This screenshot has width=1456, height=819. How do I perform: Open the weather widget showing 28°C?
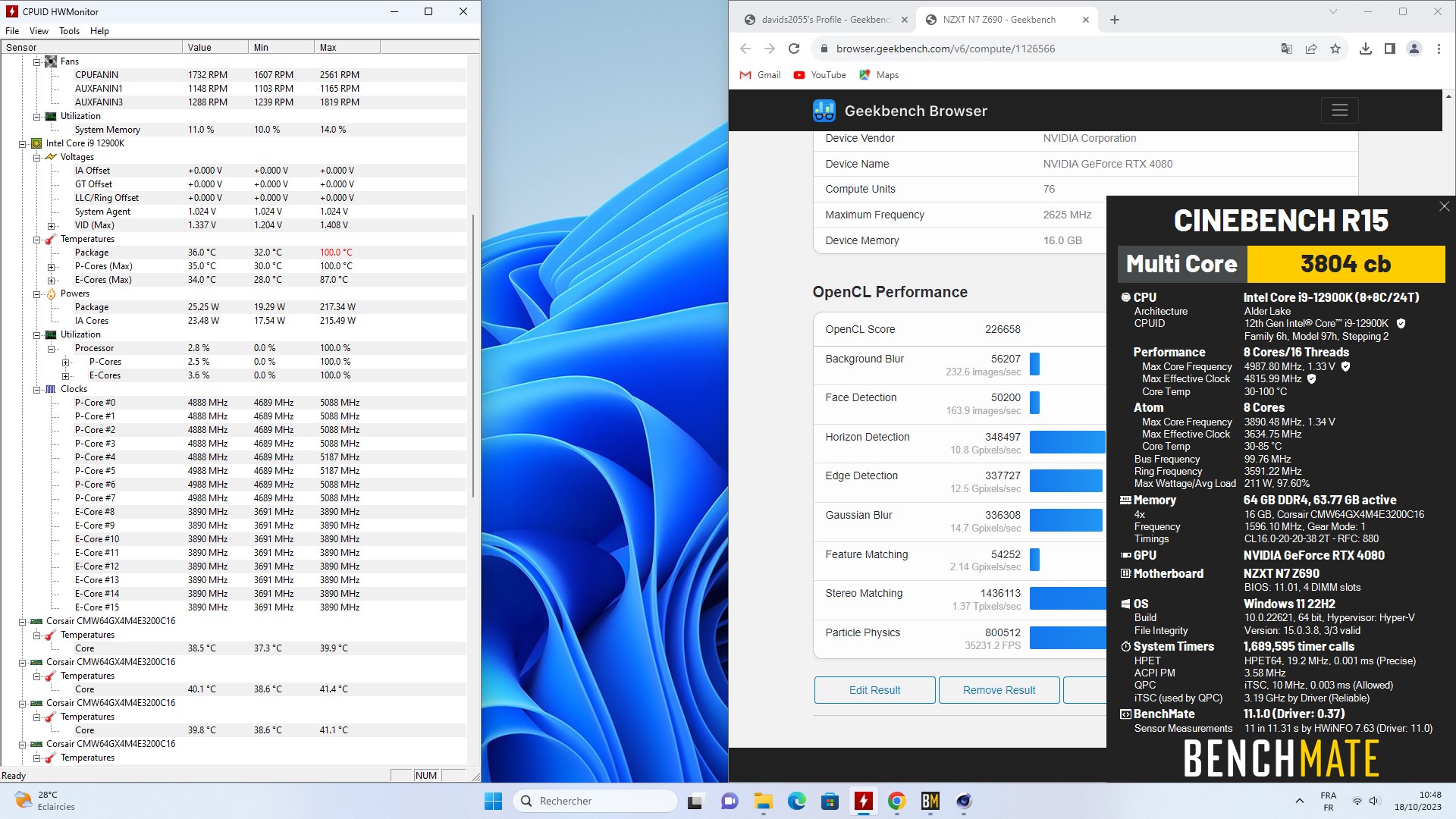pyautogui.click(x=45, y=801)
